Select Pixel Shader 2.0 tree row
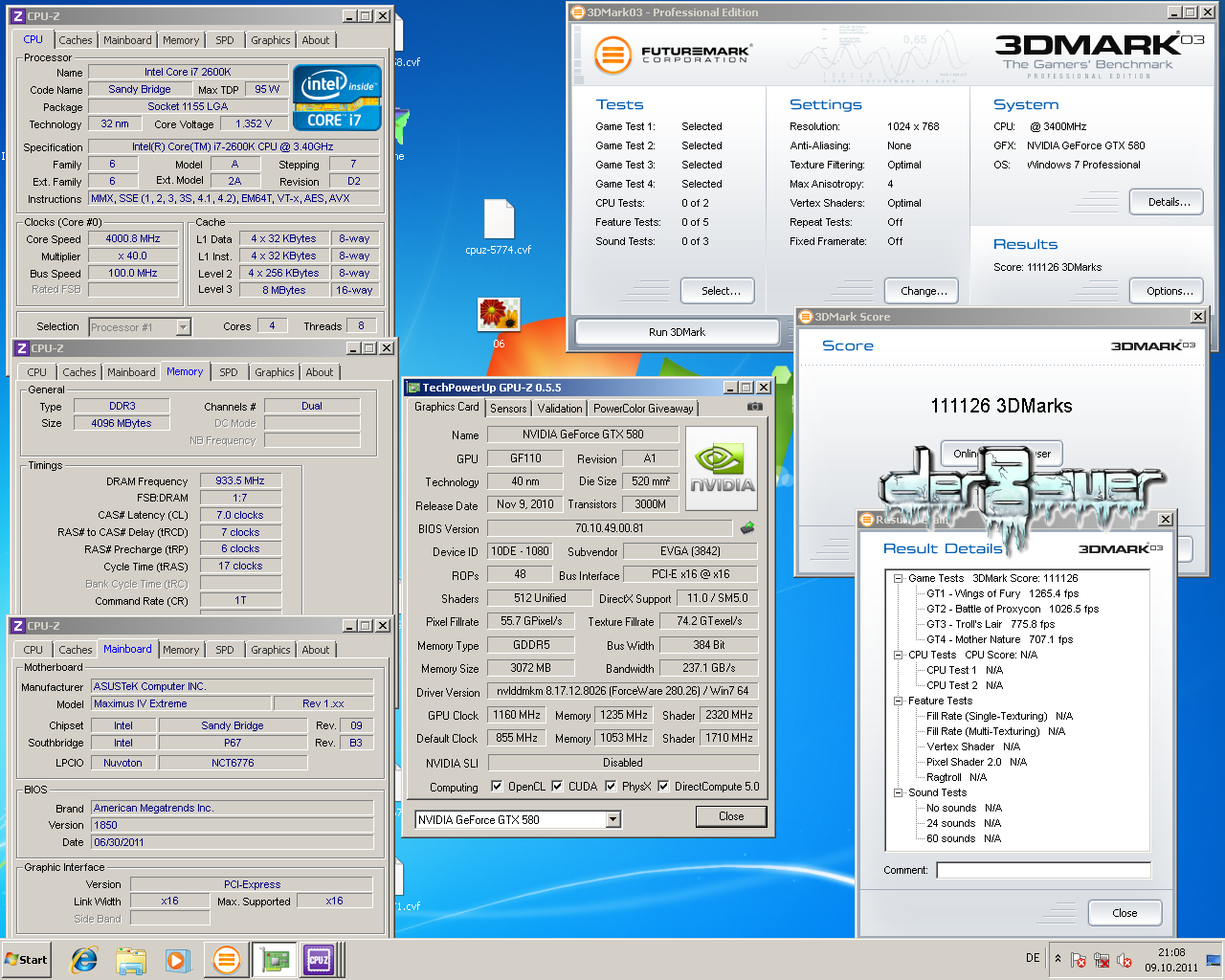1225x980 pixels. (976, 762)
